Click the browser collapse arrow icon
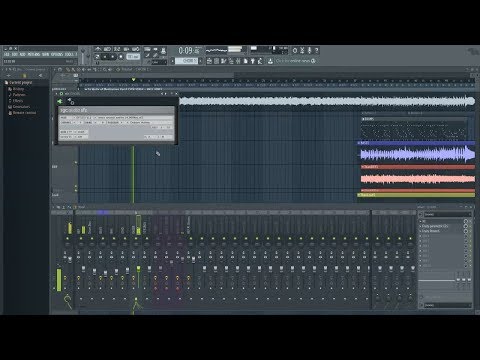 (41, 76)
